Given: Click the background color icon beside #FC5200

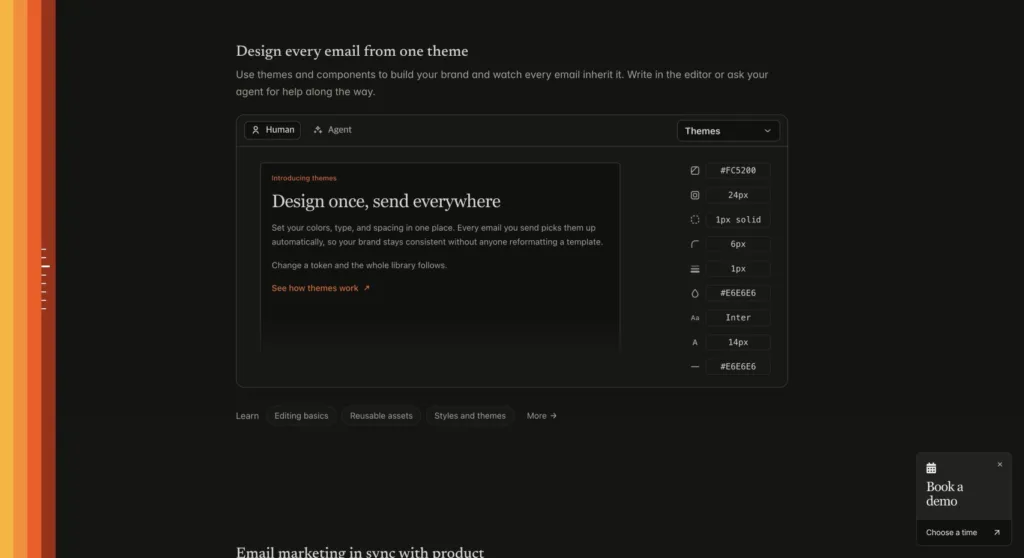Looking at the screenshot, I should 695,171.
